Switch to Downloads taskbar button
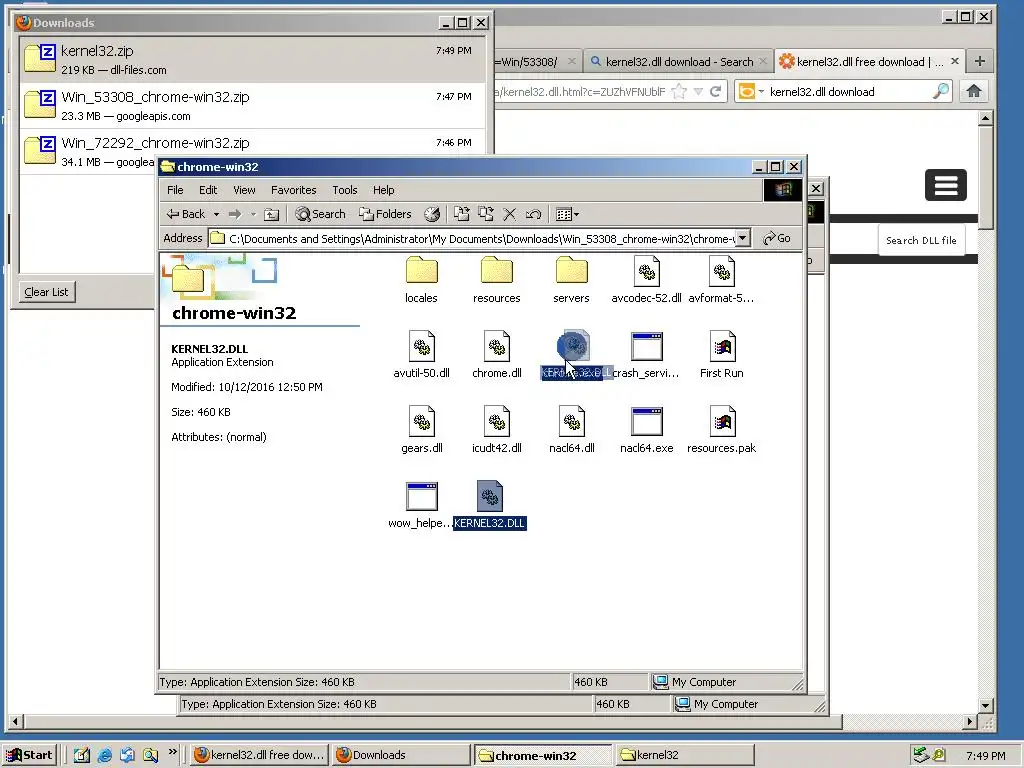1024x768 pixels. point(400,755)
